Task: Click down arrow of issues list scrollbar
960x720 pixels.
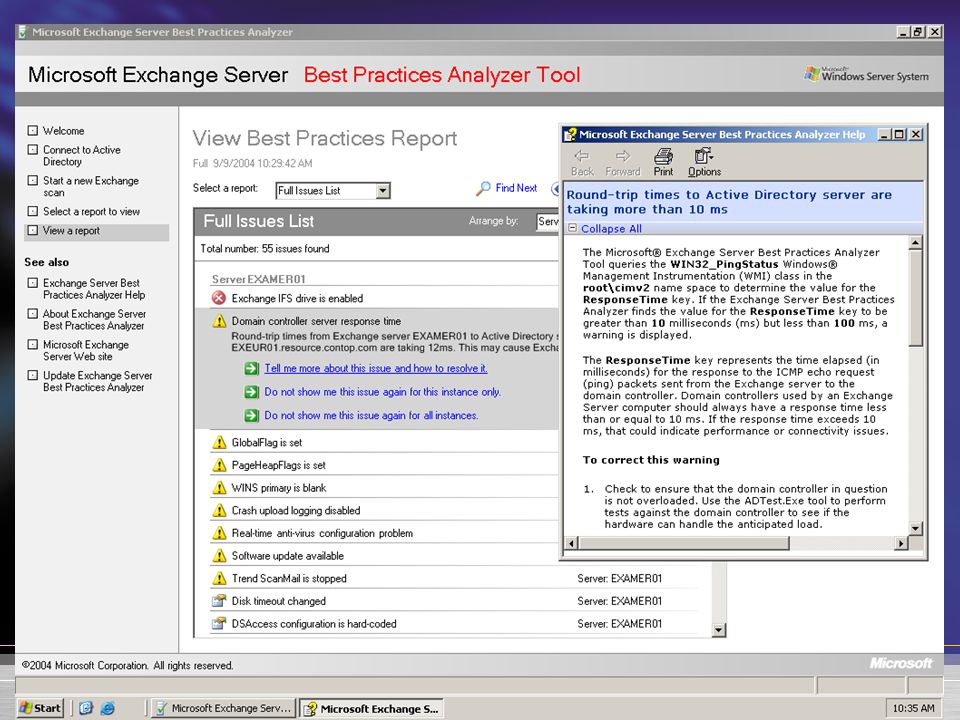Action: click(719, 629)
